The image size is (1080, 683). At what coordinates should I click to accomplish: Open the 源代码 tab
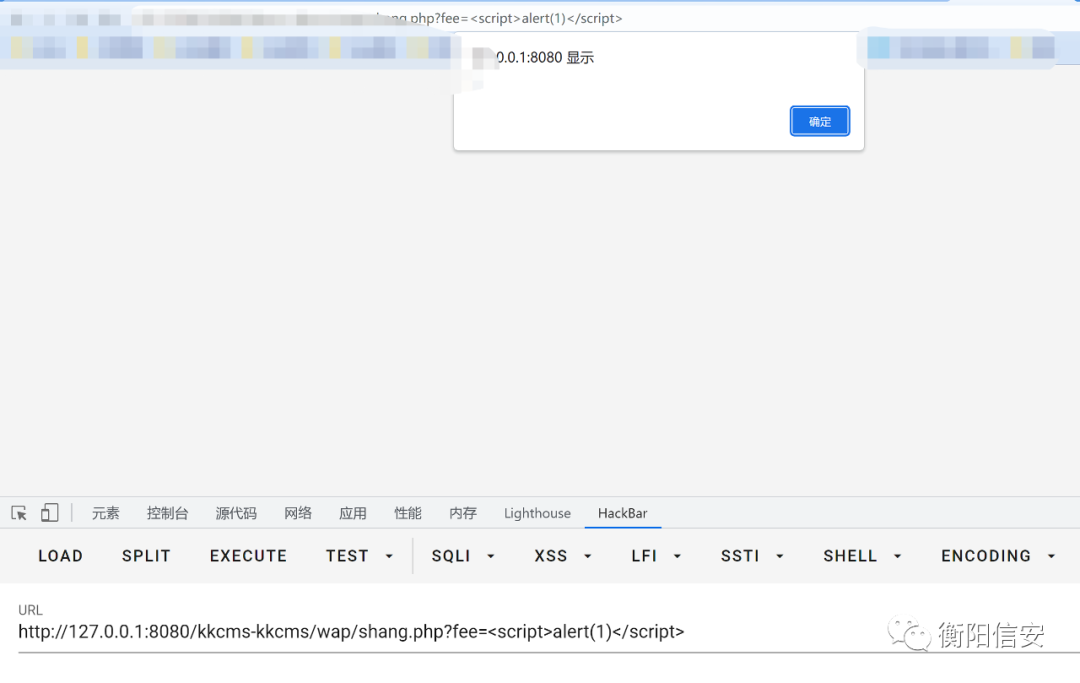point(236,513)
